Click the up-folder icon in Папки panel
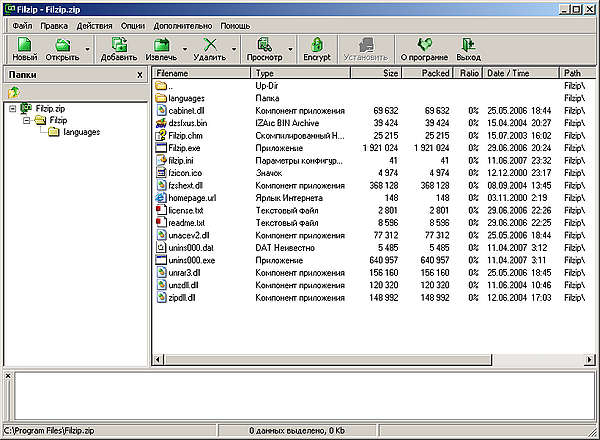 14,92
